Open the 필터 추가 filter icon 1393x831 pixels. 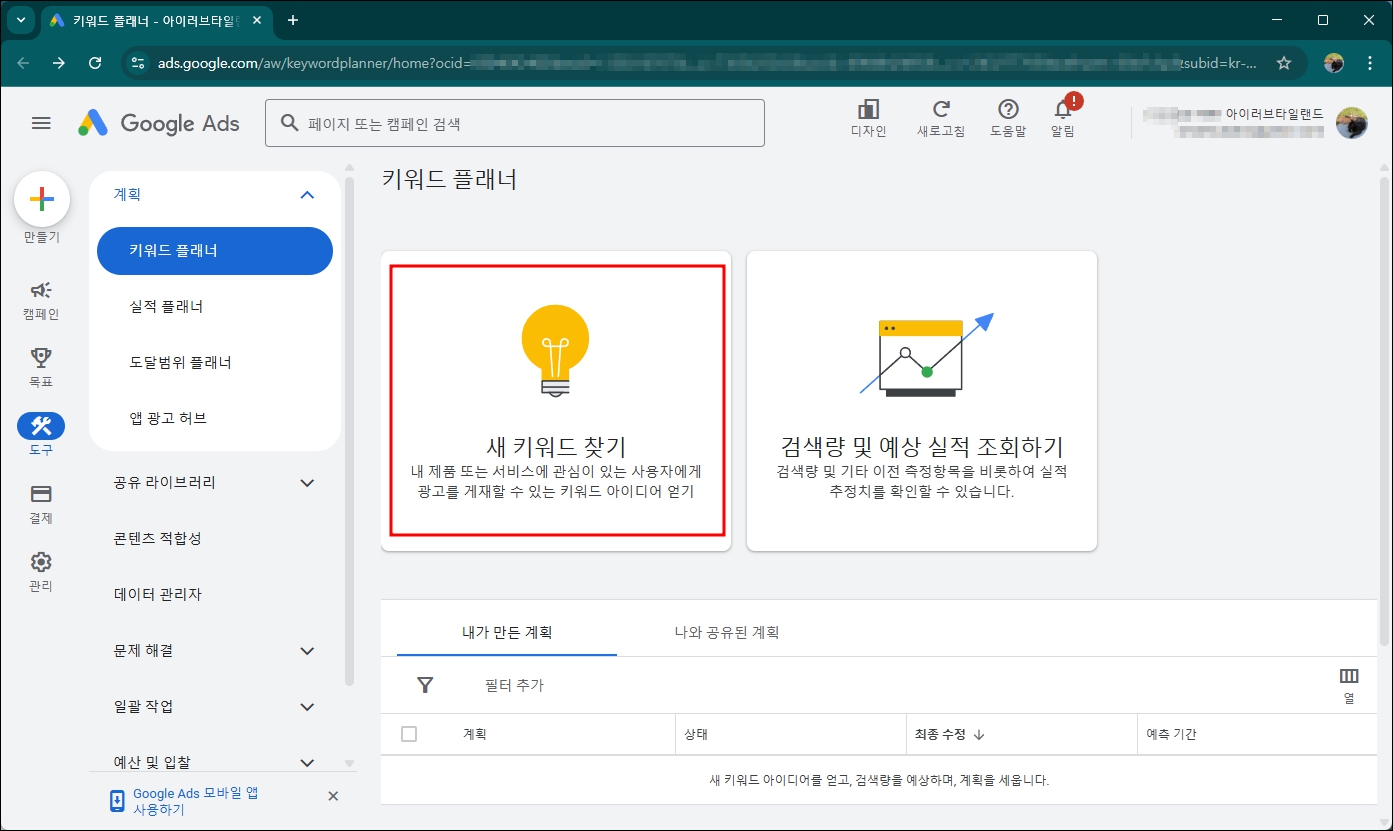click(x=425, y=685)
